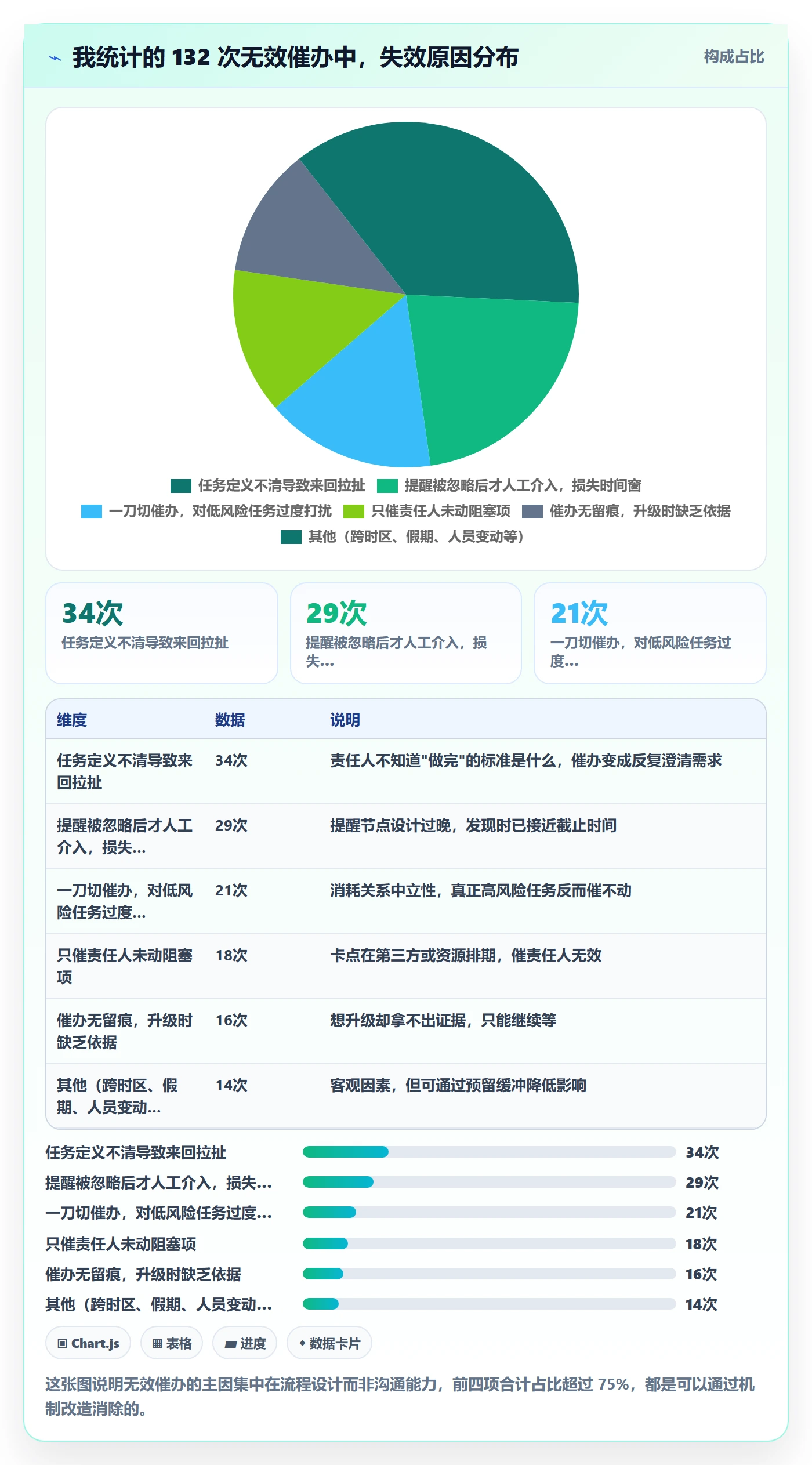Select table cell 想升级却拿不出证据，只能继续等
Screen dimensions: 812x1465
click(x=443, y=1020)
